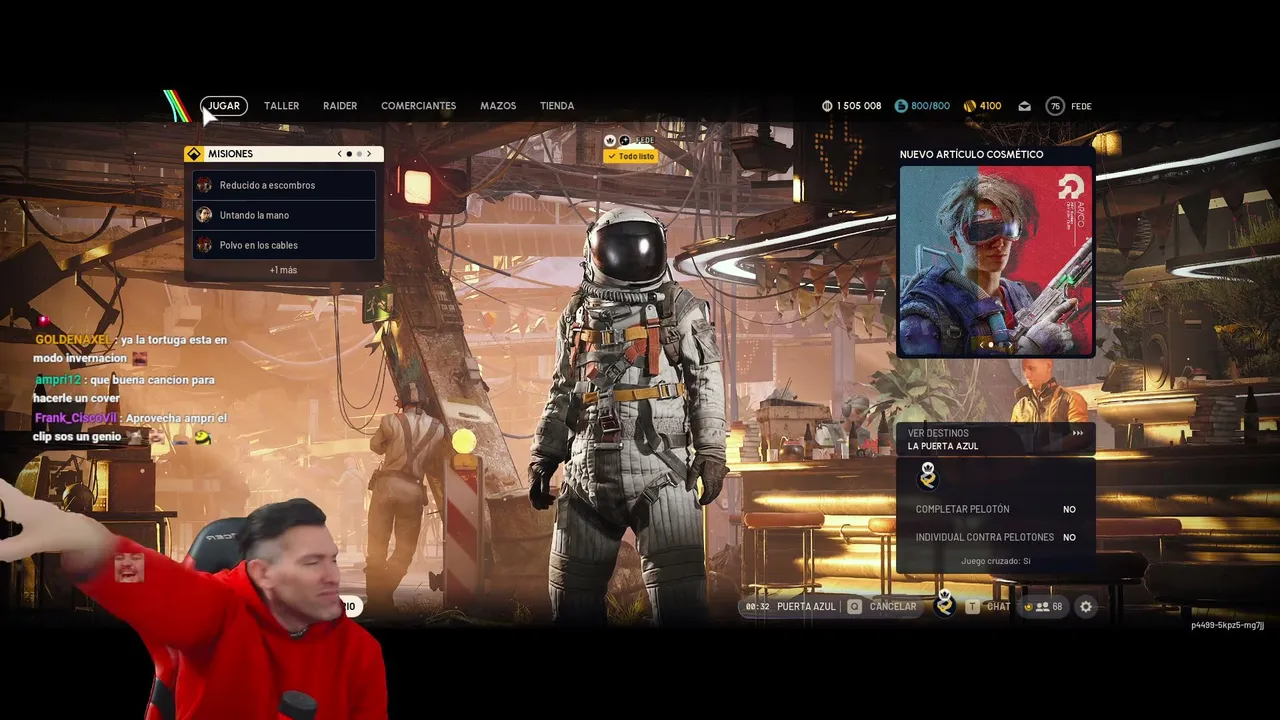Screen dimensions: 1280x720
Task: Open the social friends list showing 68
Action: (1043, 607)
